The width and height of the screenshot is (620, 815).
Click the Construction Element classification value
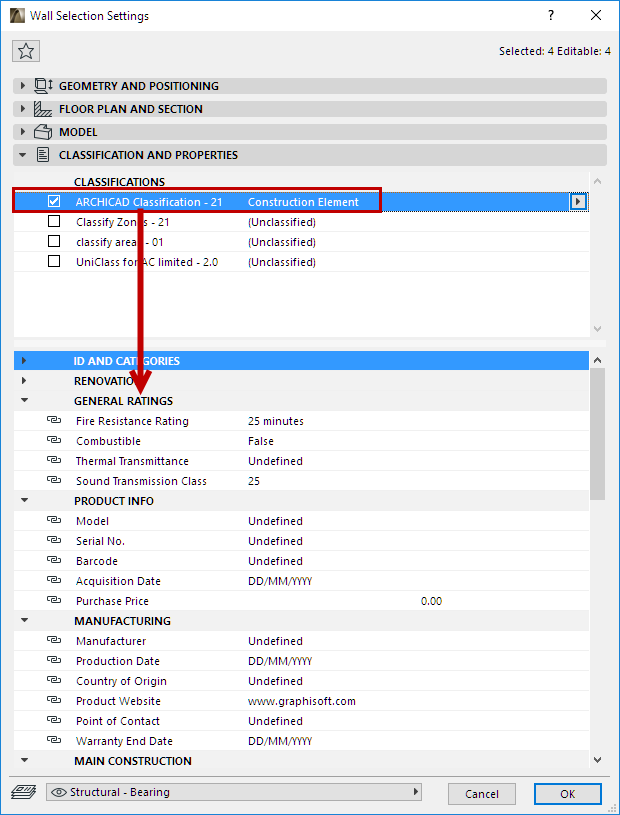click(304, 202)
